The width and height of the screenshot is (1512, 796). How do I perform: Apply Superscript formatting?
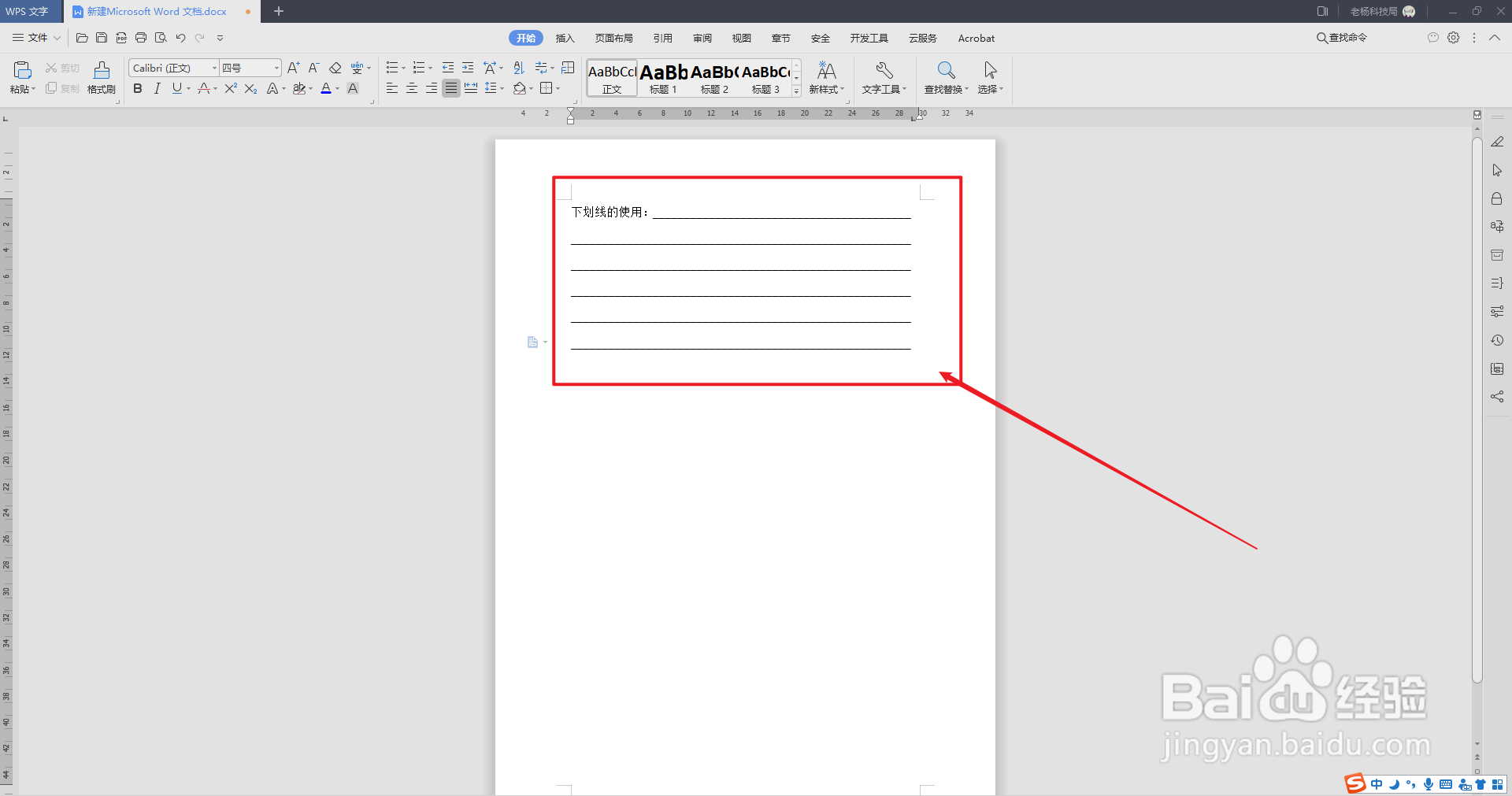pyautogui.click(x=231, y=88)
